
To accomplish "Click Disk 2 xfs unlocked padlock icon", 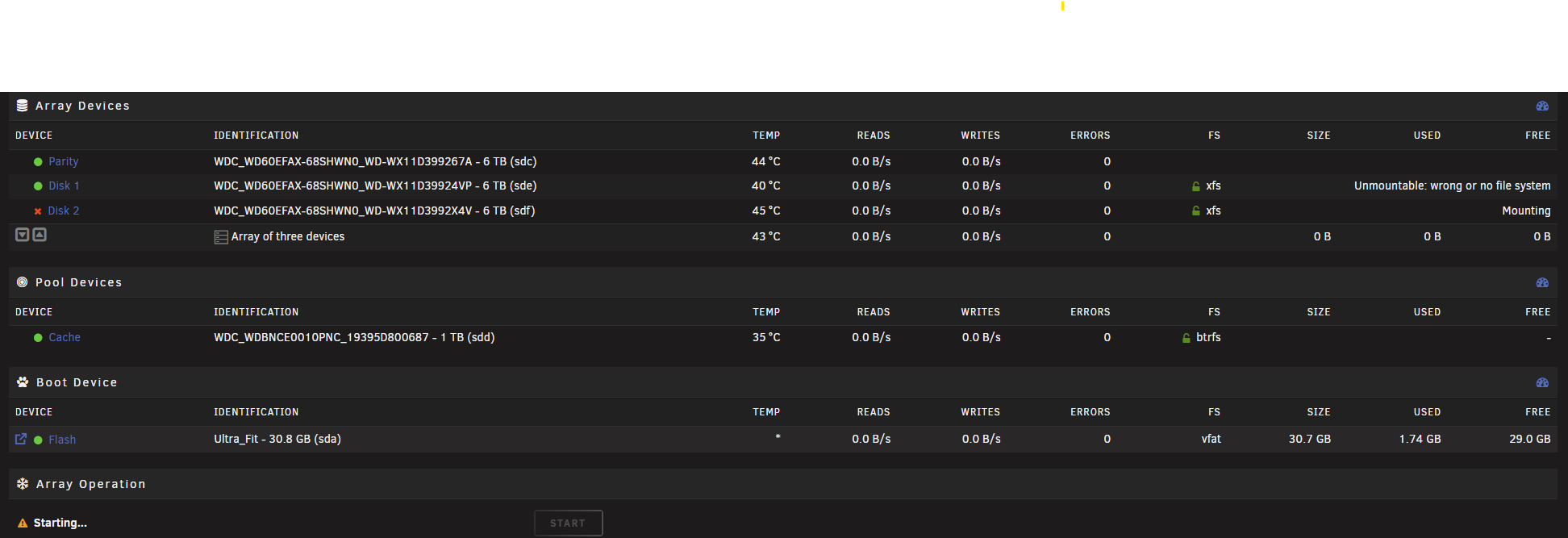I will [1196, 211].
